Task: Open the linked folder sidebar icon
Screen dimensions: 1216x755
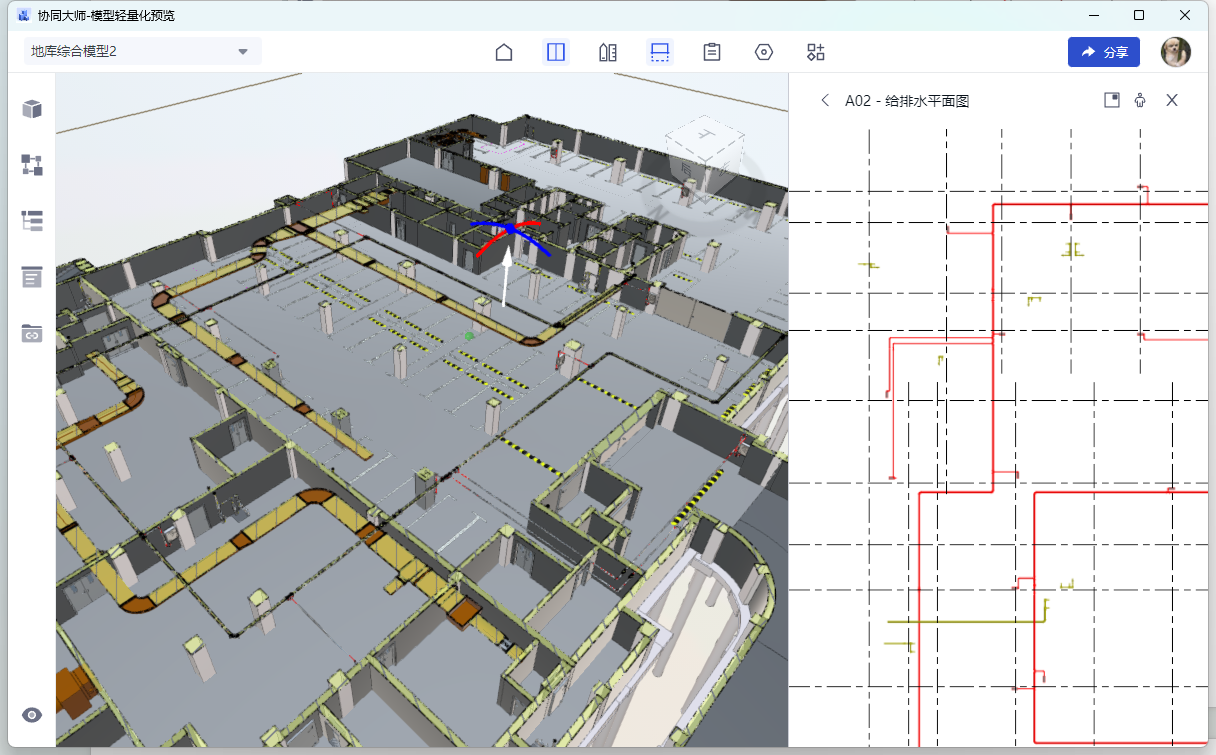Action: [32, 333]
